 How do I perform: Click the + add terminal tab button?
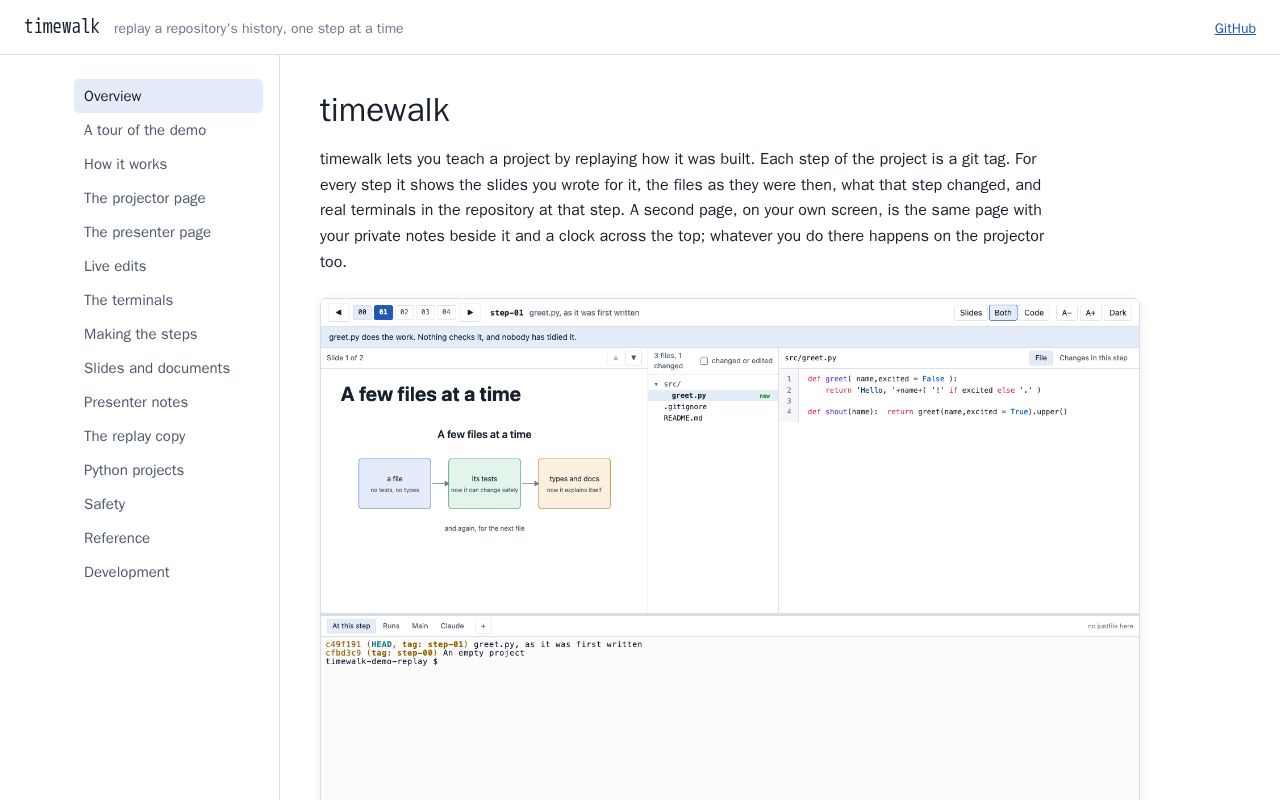[x=483, y=626]
